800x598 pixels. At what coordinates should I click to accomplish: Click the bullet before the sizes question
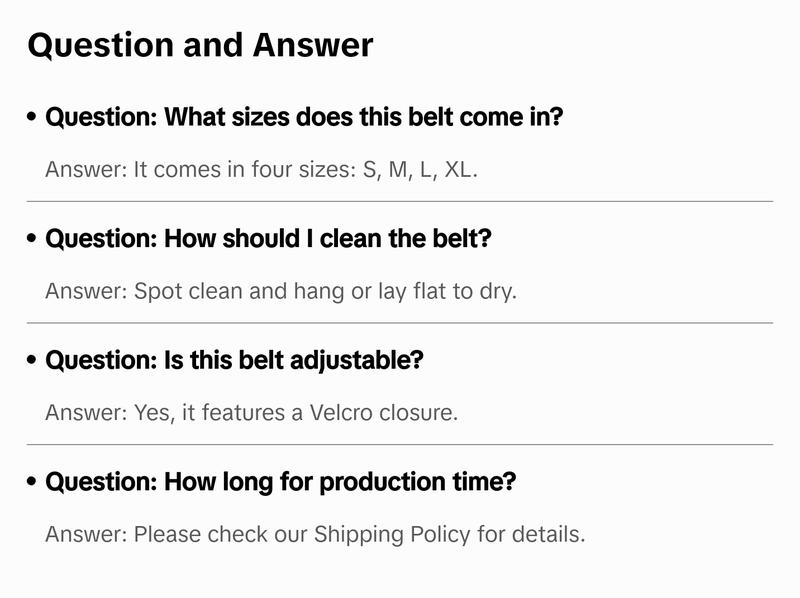33,118
